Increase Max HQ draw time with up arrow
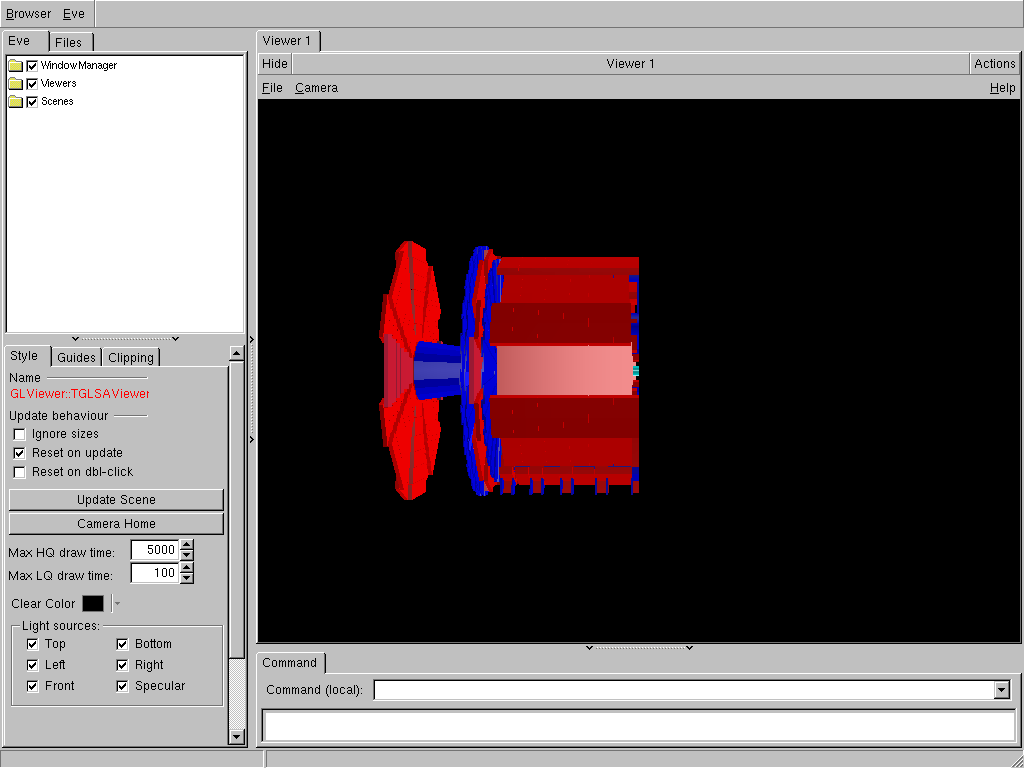 187,545
